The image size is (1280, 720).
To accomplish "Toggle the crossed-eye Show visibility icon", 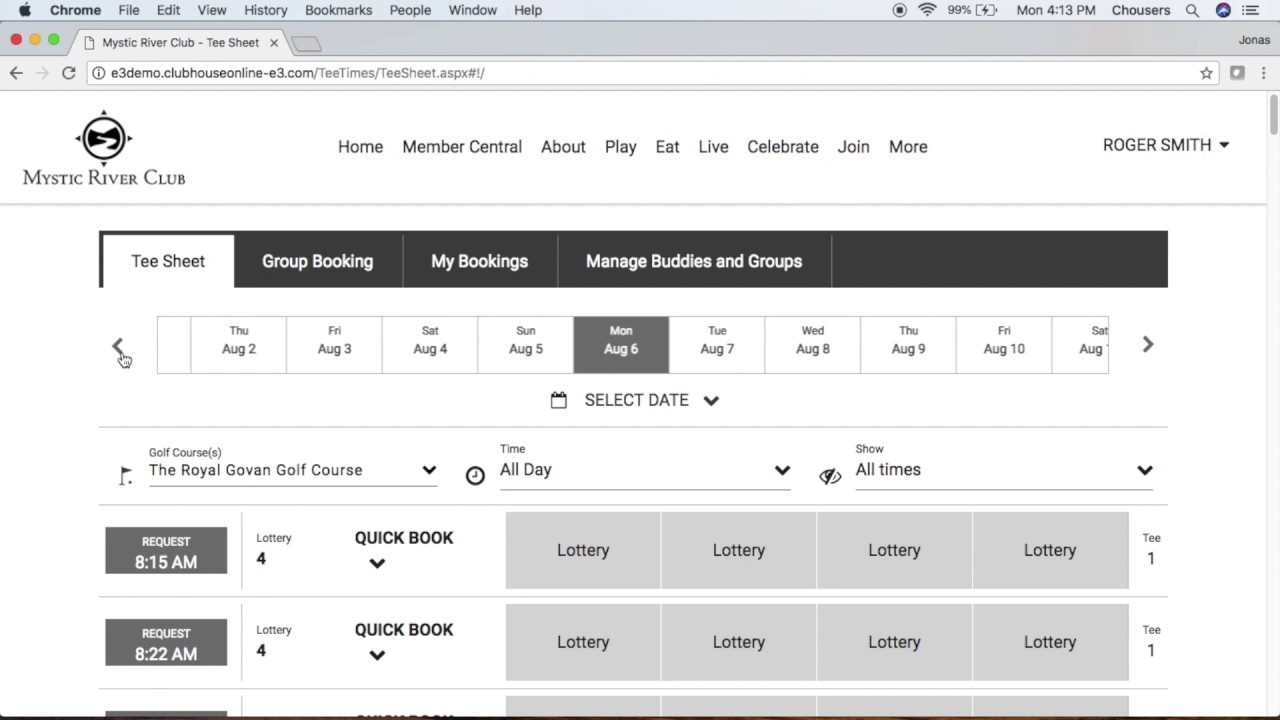I will click(830, 477).
